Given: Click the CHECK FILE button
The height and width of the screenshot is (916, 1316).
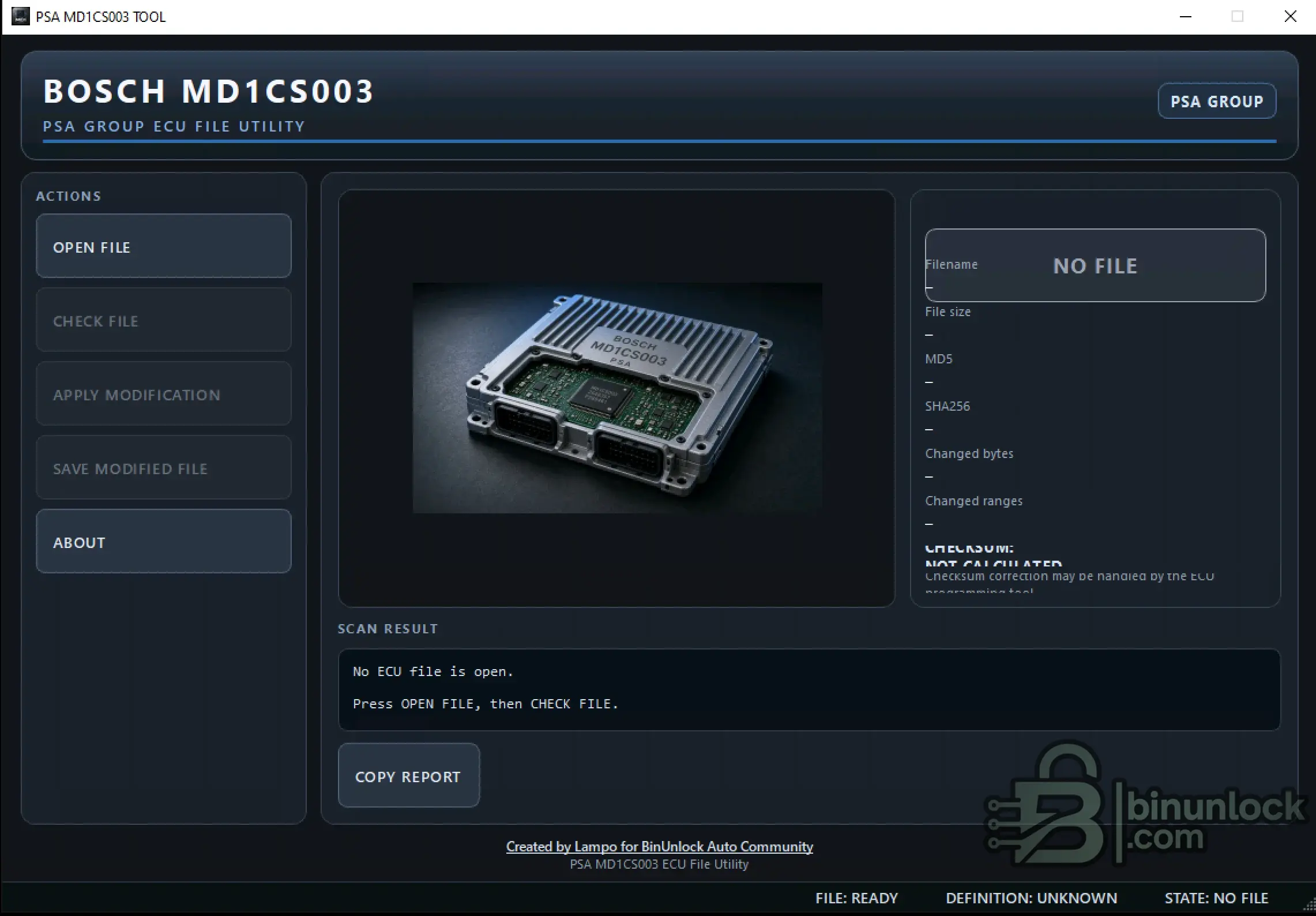Looking at the screenshot, I should [x=163, y=320].
